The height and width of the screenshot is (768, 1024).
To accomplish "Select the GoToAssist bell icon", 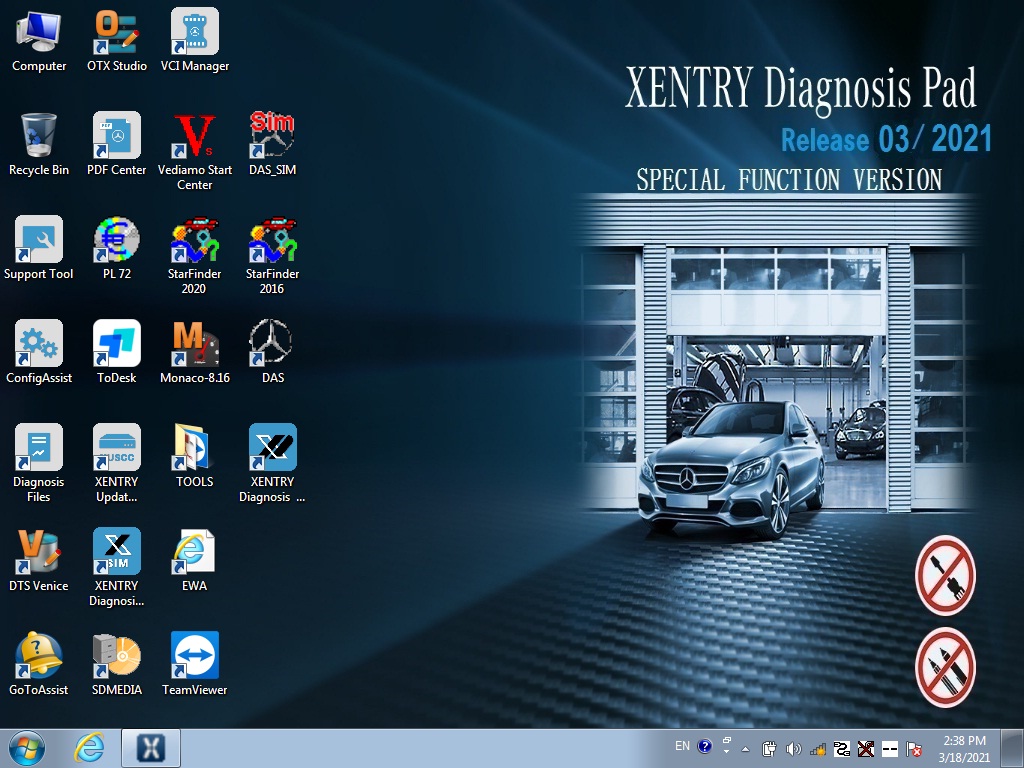I will (39, 664).
